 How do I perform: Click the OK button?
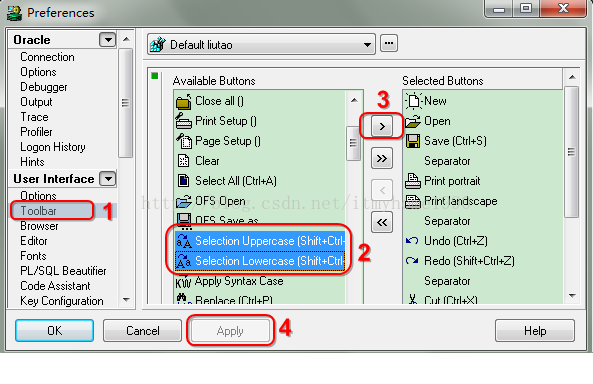click(x=54, y=331)
